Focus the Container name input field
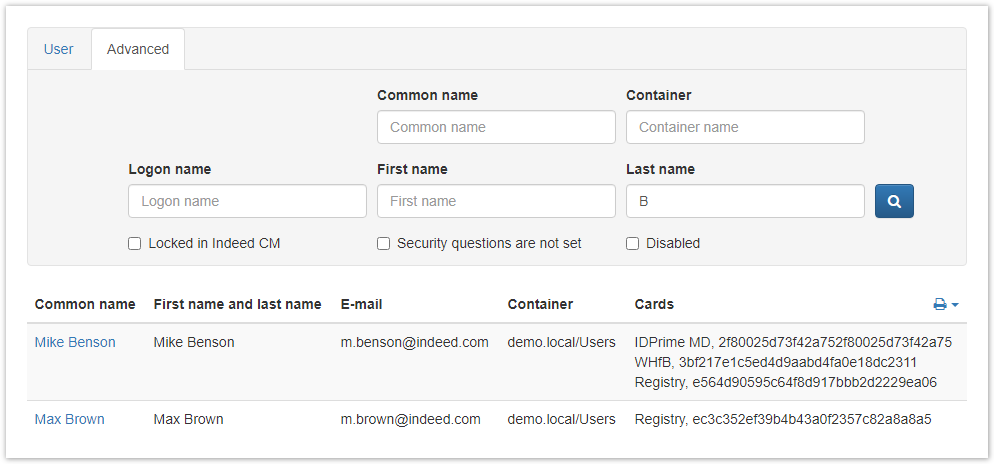Viewport: 994px width, 464px height. (x=745, y=127)
